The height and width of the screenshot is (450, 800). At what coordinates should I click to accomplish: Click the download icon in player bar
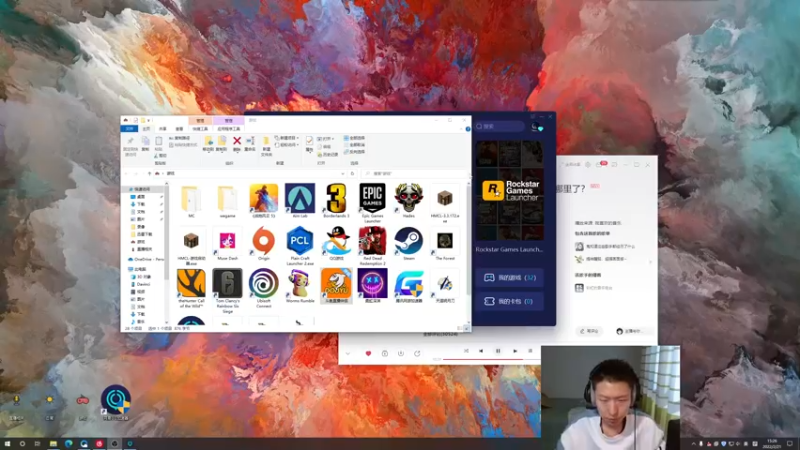click(x=401, y=353)
